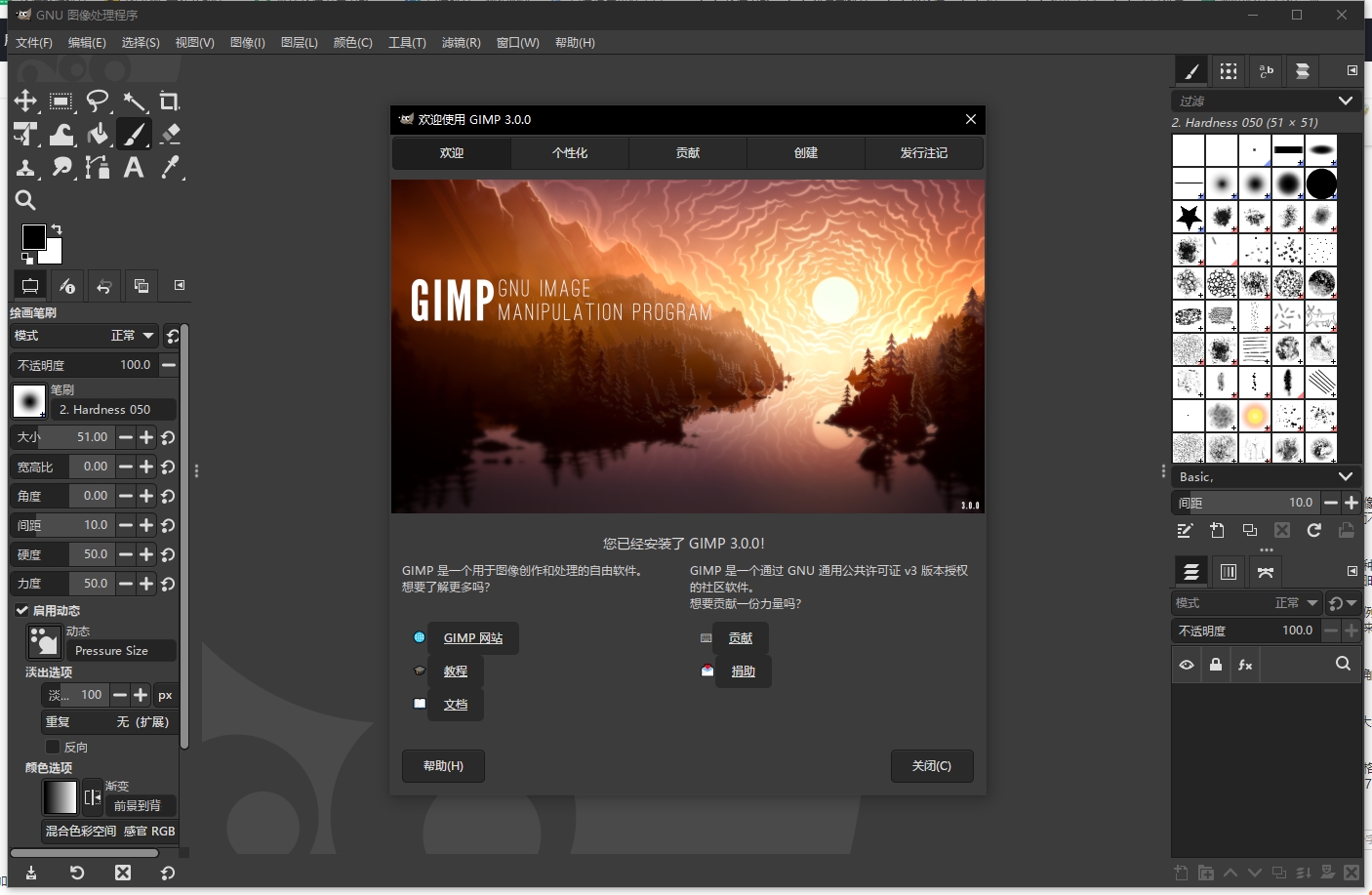Select the Text tool
The width and height of the screenshot is (1372, 895).
(x=134, y=167)
